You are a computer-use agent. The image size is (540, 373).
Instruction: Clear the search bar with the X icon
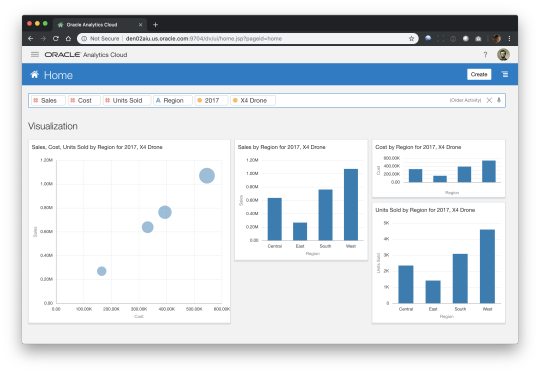tap(489, 100)
